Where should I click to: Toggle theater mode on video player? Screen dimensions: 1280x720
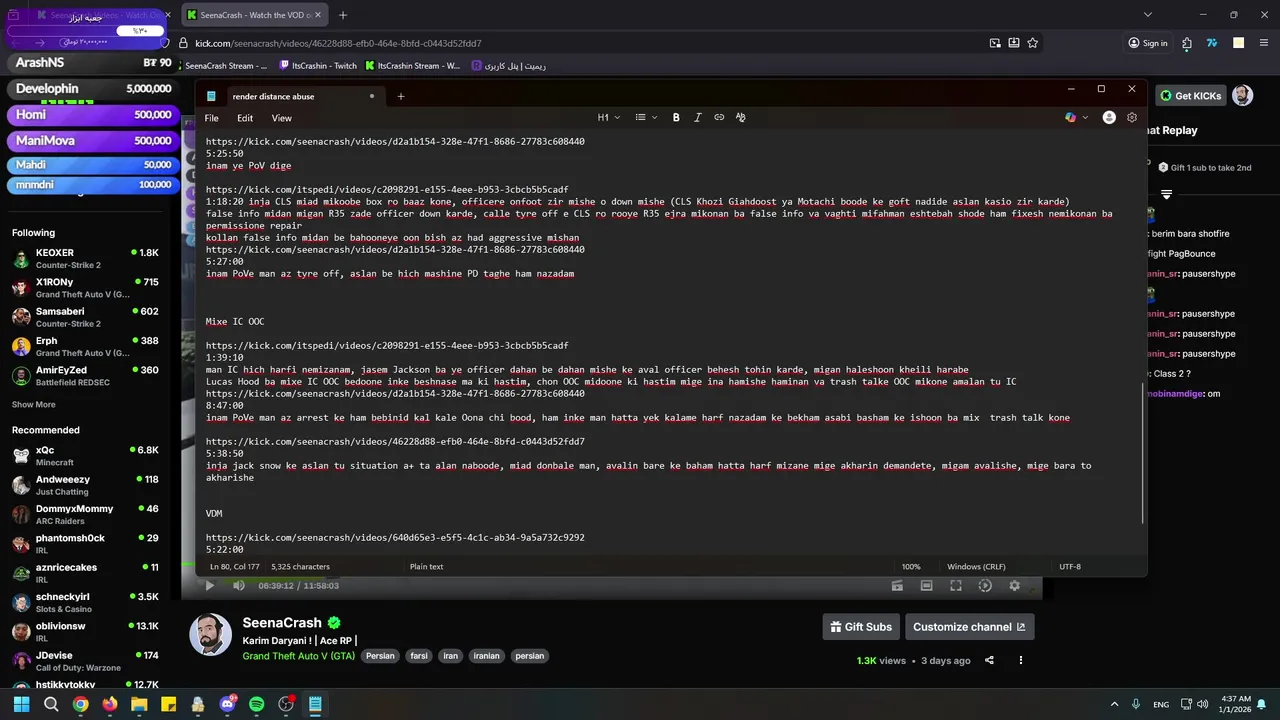927,586
